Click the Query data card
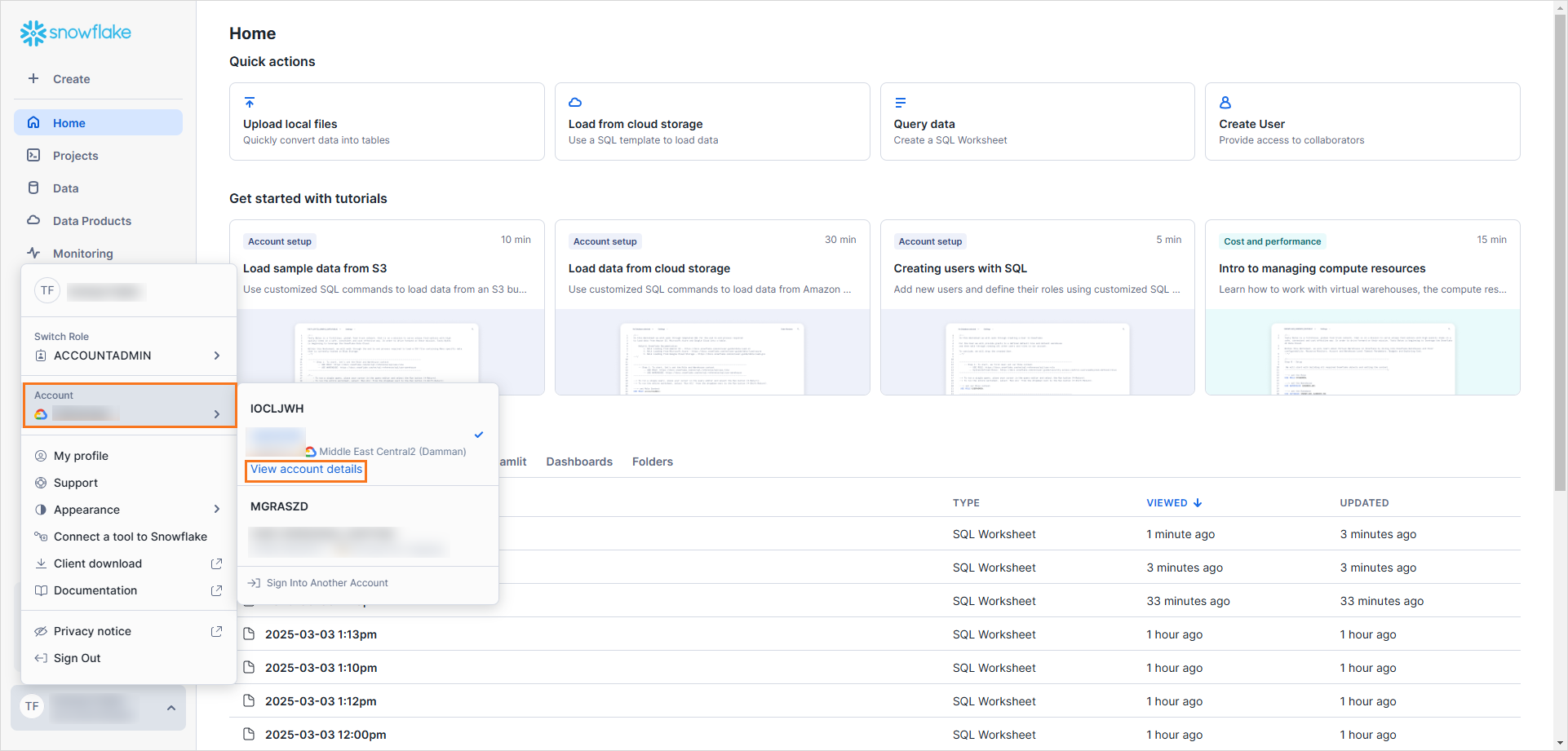This screenshot has width=1568, height=751. pos(1037,121)
